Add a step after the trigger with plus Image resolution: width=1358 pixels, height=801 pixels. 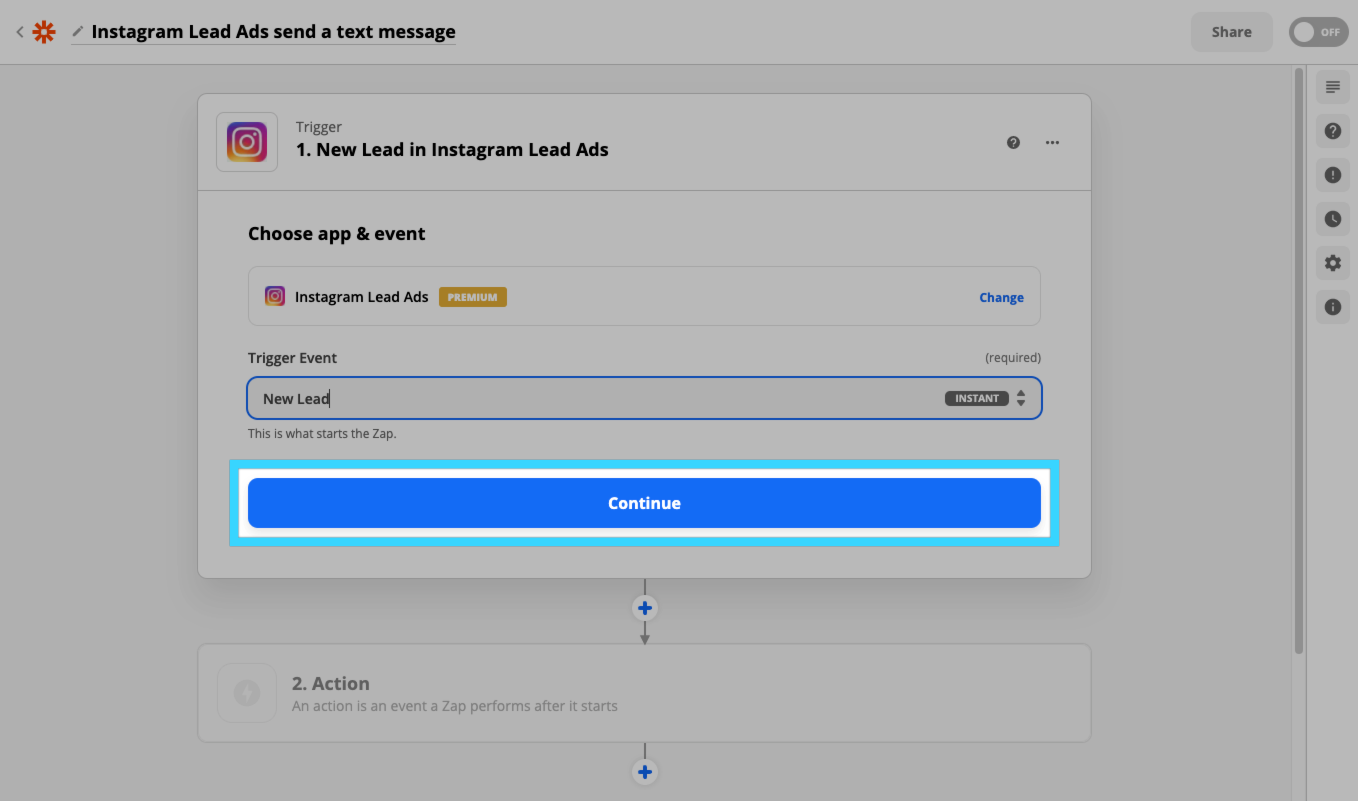pos(645,608)
